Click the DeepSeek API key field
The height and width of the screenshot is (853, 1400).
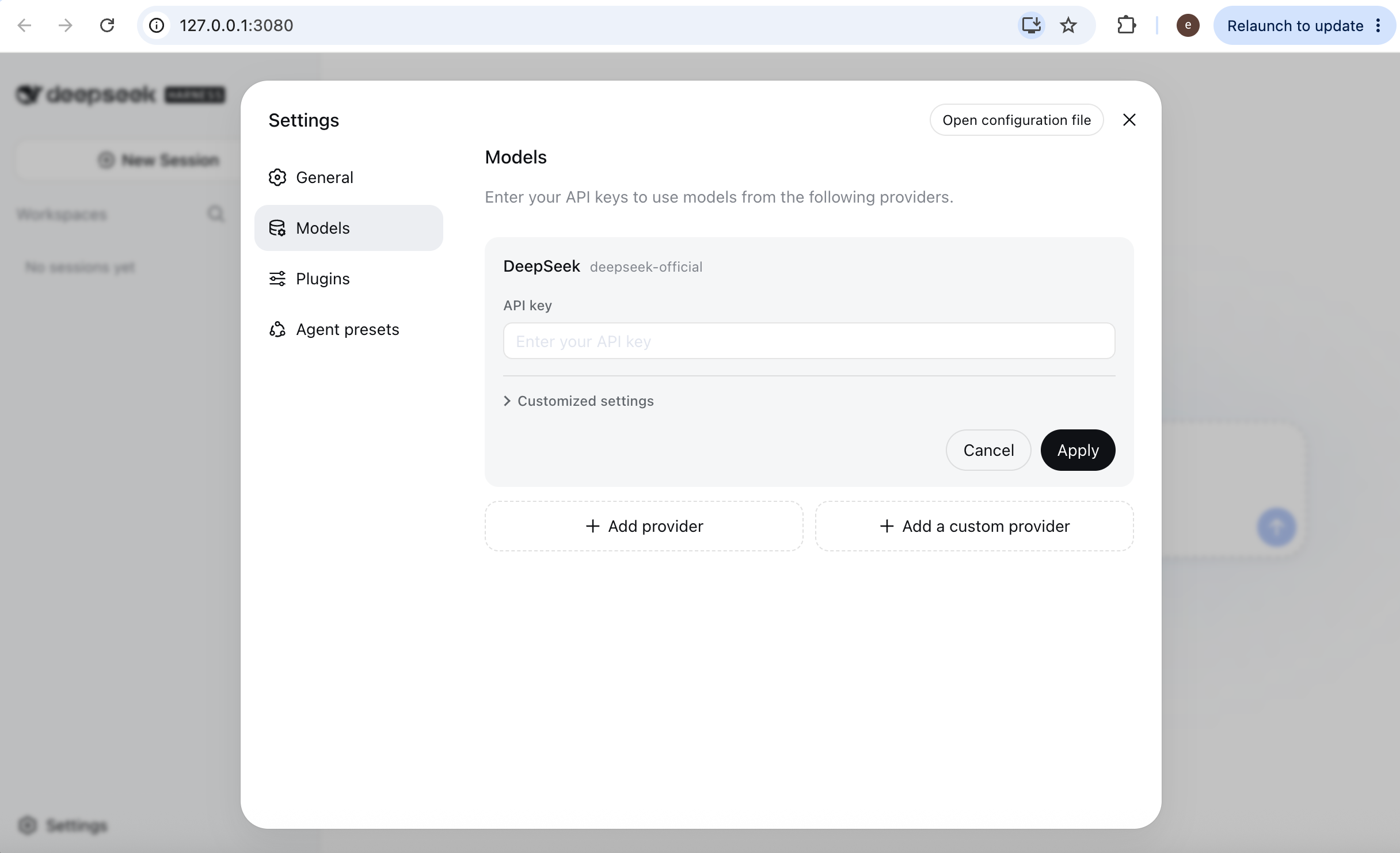(x=809, y=341)
